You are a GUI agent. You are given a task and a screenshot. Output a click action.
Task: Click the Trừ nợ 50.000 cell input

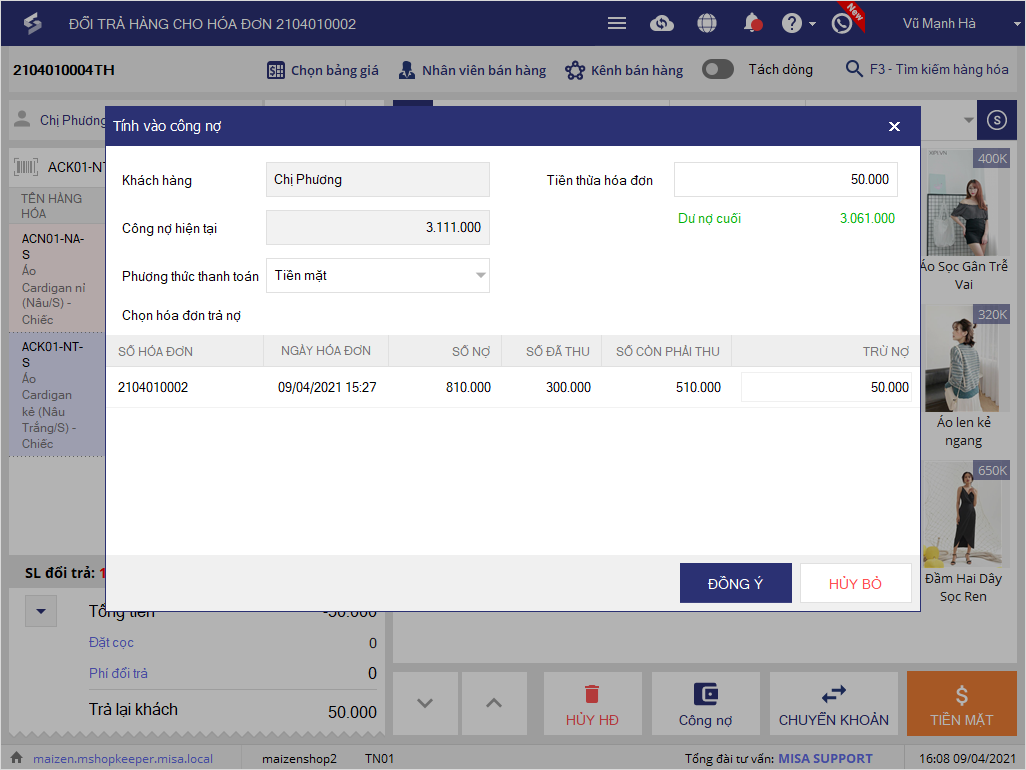pos(826,387)
